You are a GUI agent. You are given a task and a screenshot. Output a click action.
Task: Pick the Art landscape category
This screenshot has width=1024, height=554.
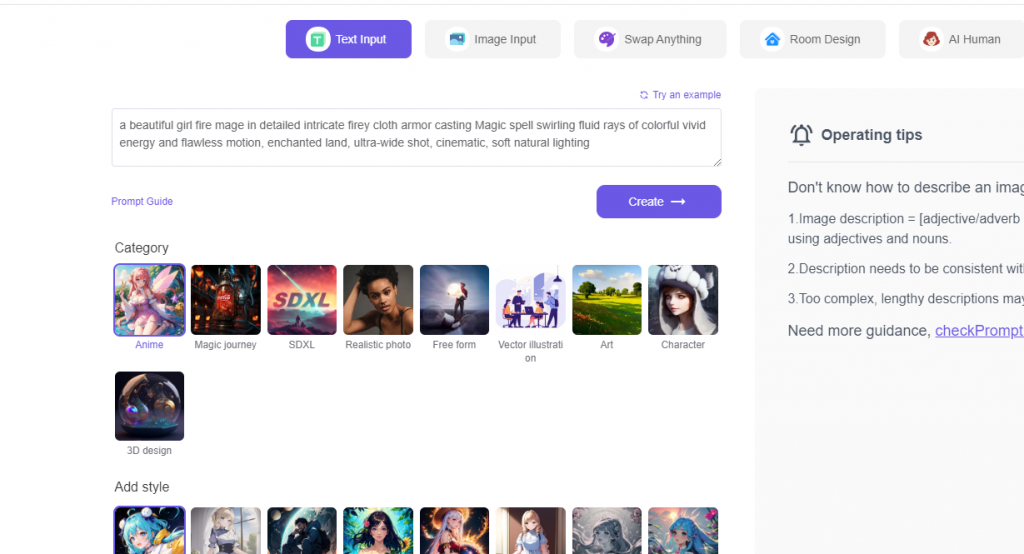pyautogui.click(x=607, y=300)
